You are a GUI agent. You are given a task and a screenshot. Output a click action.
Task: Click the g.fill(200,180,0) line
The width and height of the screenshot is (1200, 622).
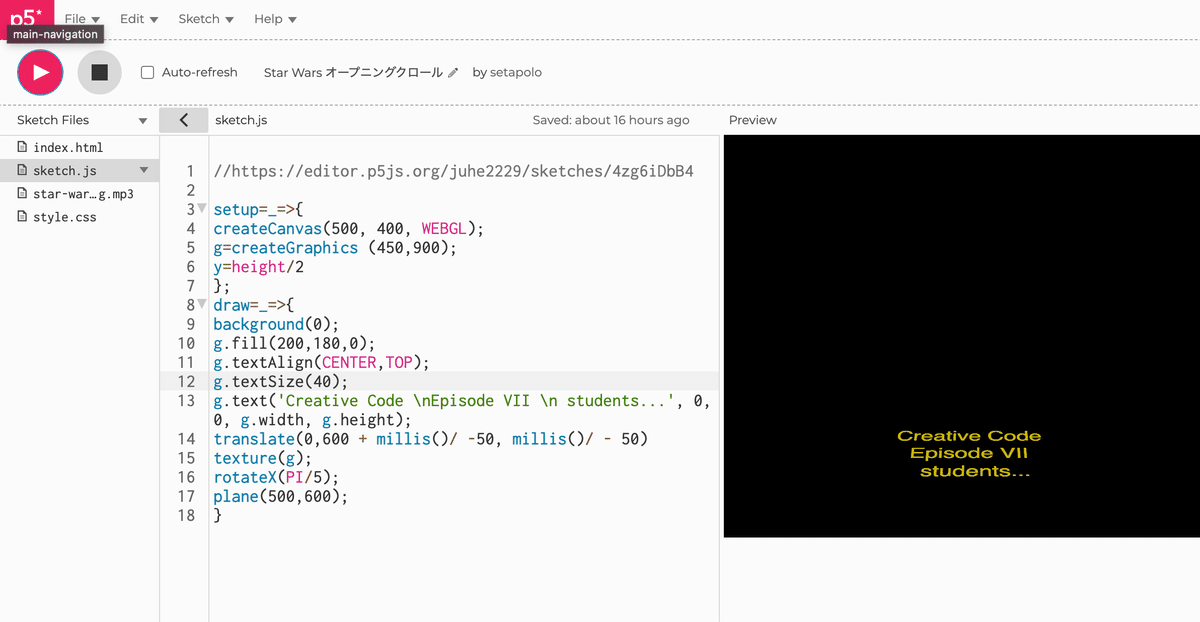pos(294,343)
